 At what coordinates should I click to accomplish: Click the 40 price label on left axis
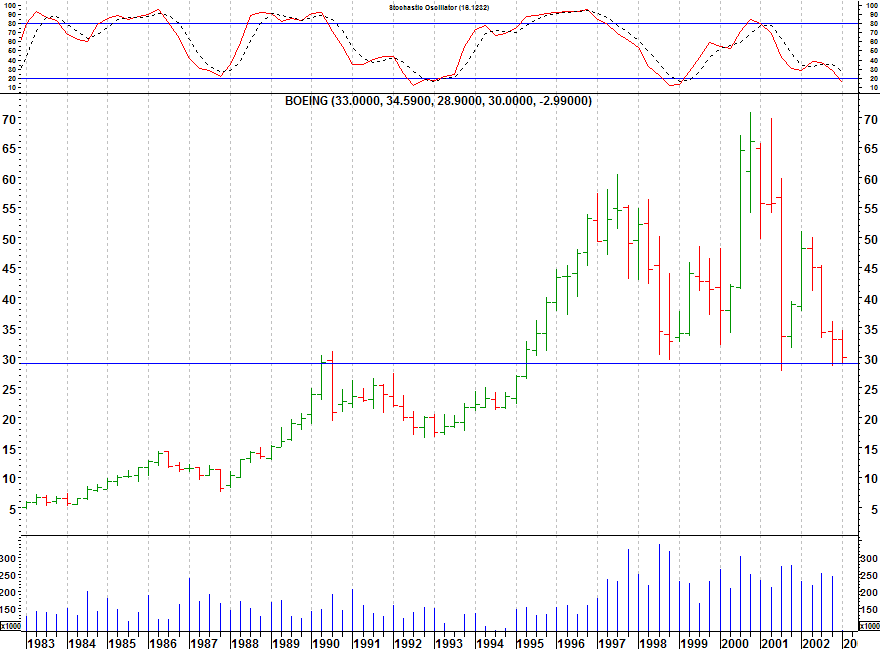coord(8,299)
